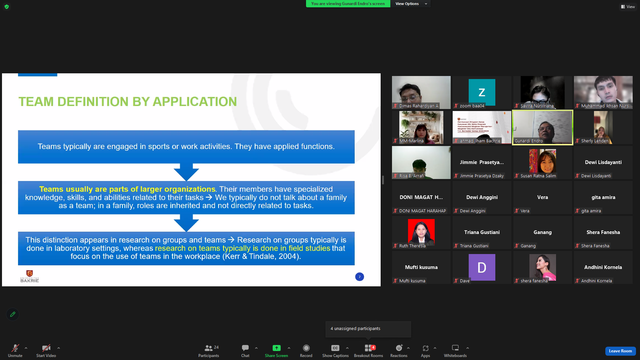
Task: Click the slide title 'TEAM DEFINITION BY APPLICATION'
Action: point(127,102)
